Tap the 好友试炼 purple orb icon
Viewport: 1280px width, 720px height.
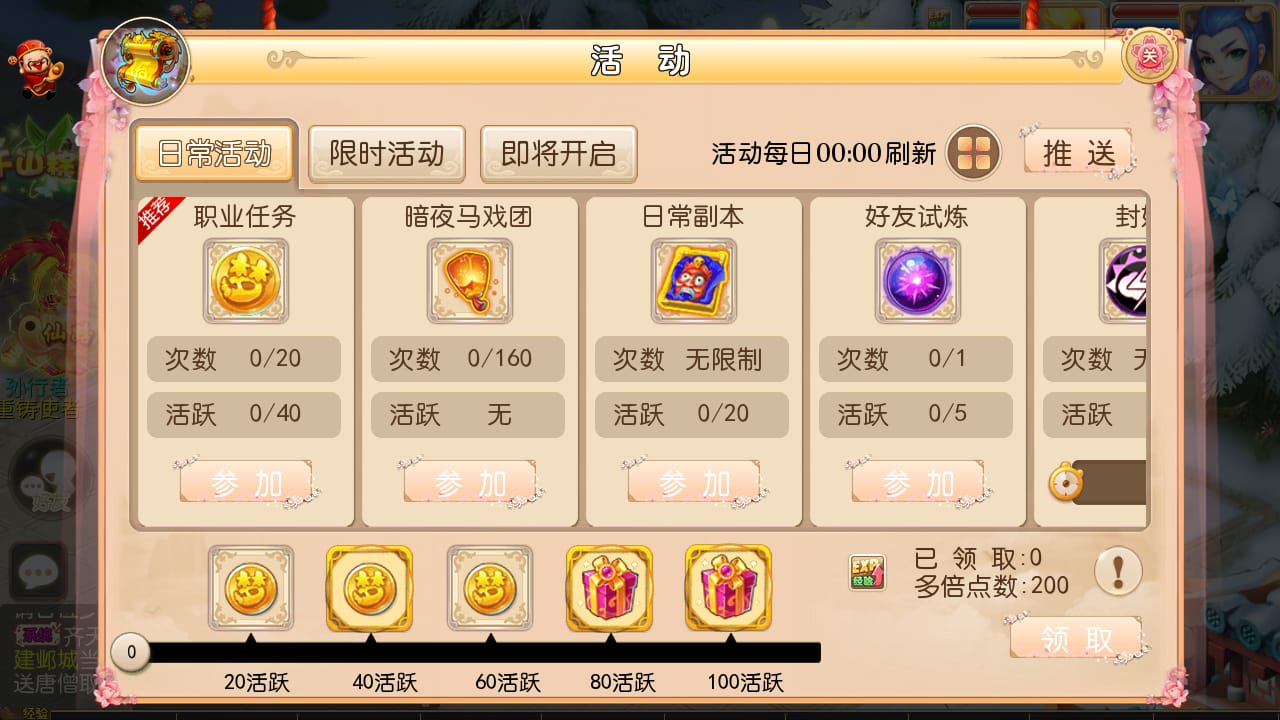pyautogui.click(x=918, y=281)
